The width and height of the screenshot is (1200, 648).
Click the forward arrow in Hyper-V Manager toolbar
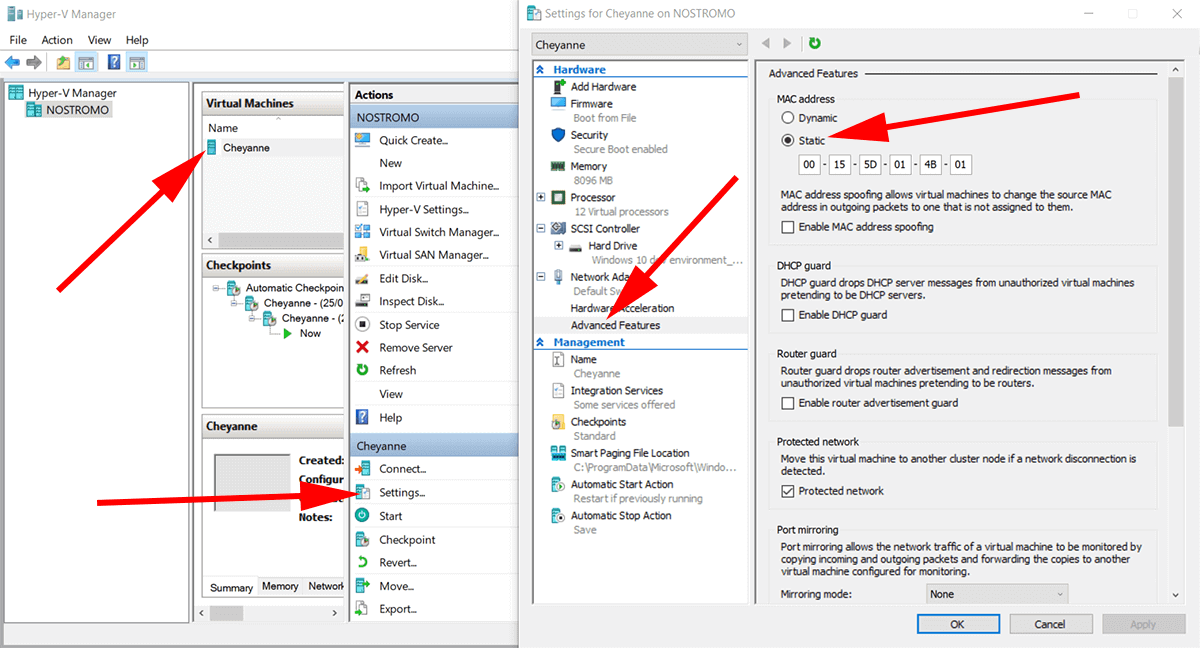tap(34, 63)
